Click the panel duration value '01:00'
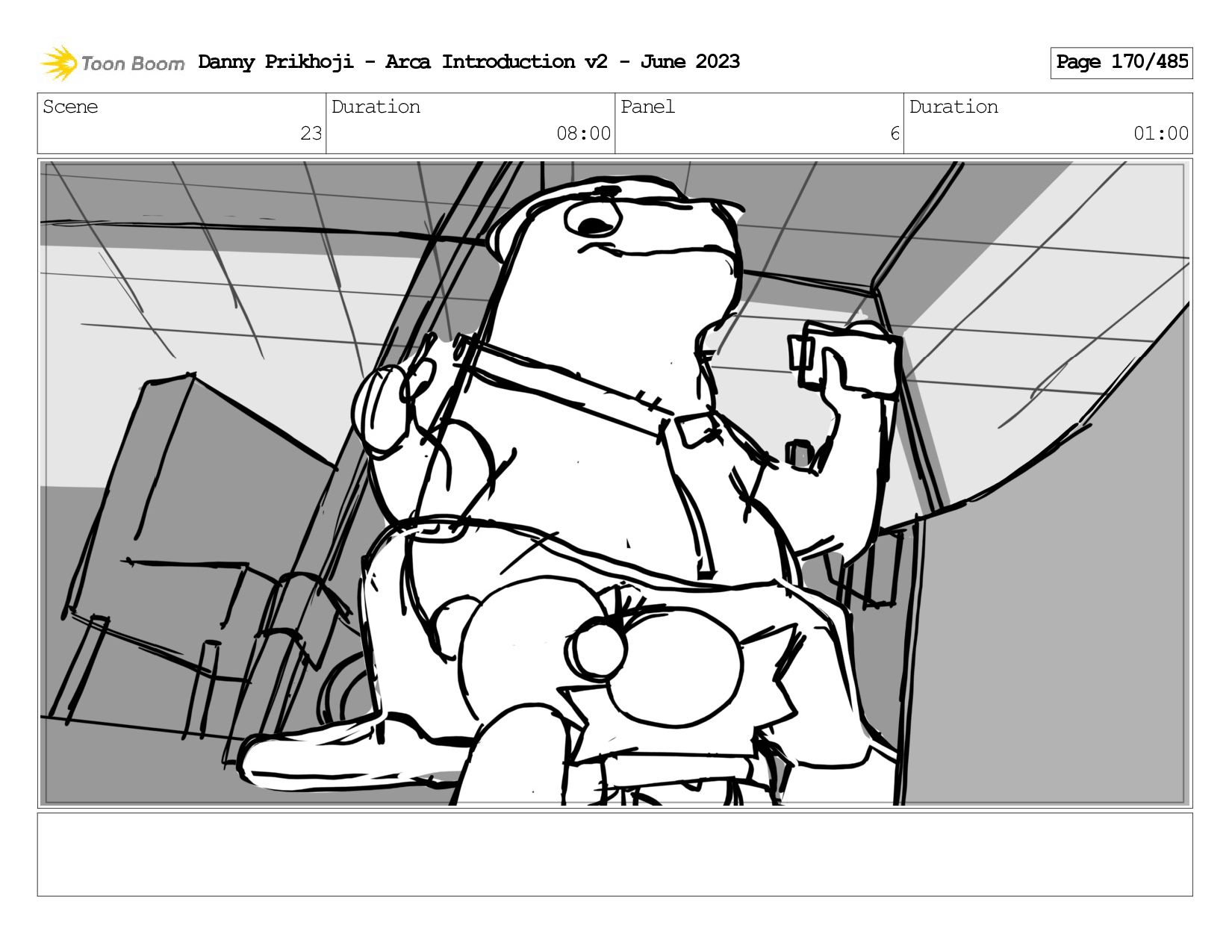This screenshot has height=952, width=1232. 1160,134
